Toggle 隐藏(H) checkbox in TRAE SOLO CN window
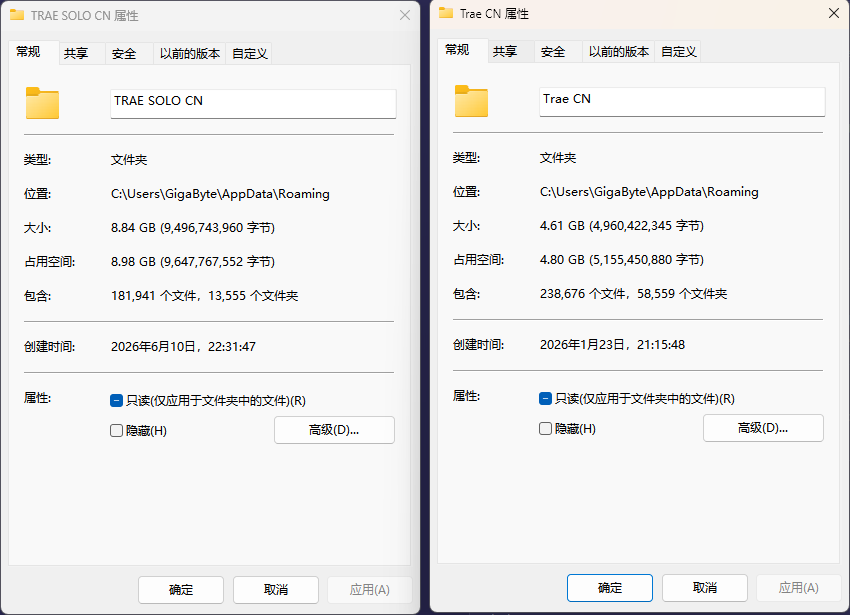This screenshot has height=615, width=850. (x=116, y=431)
